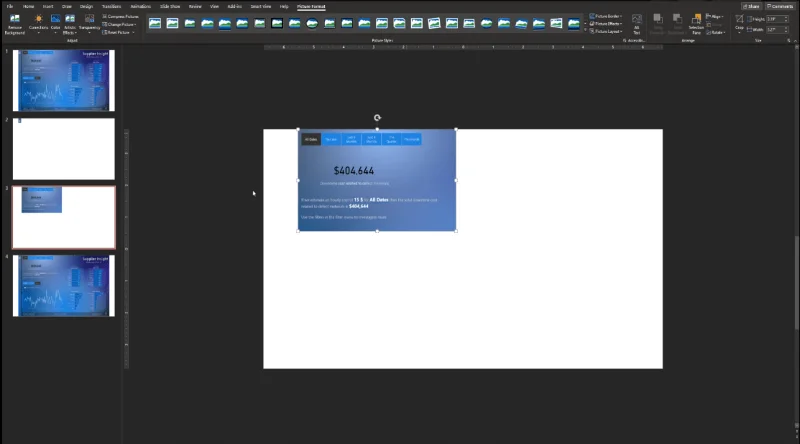
Task: Expand the Picture Styles gallery
Action: click(585, 31)
